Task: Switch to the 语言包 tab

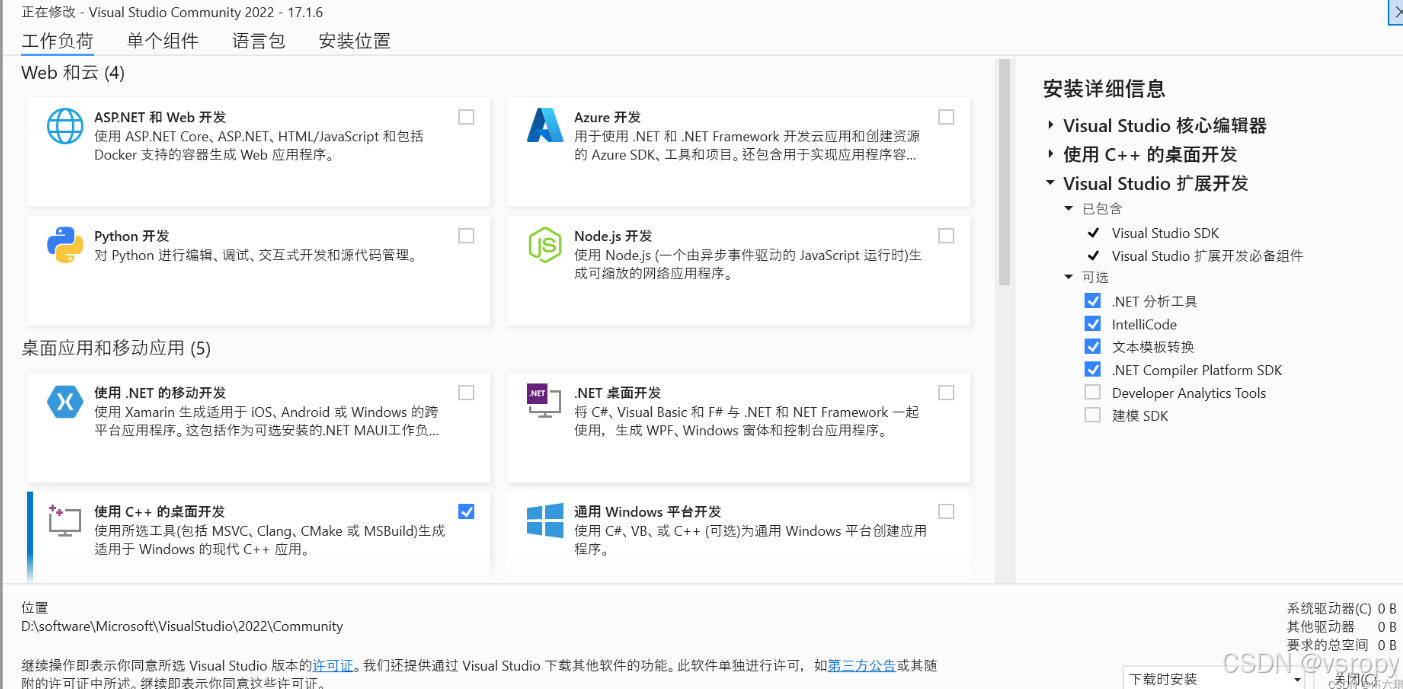Action: (x=259, y=41)
